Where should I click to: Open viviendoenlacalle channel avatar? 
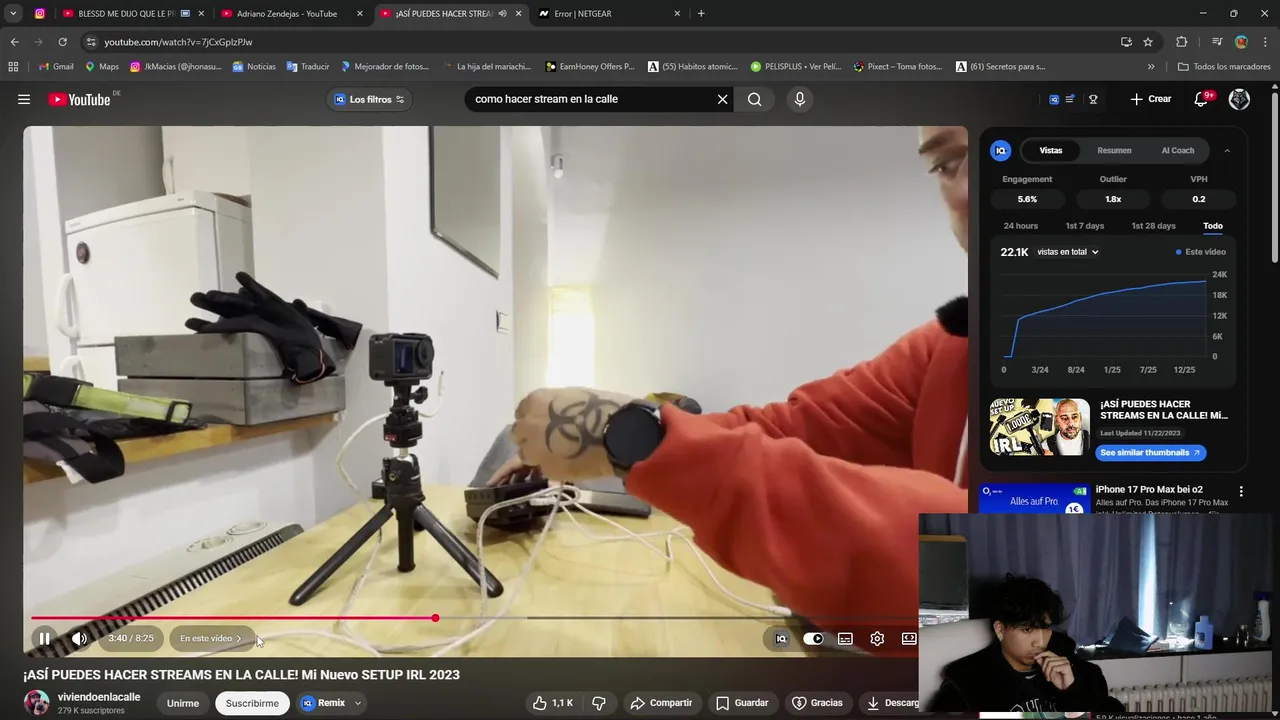coord(37,703)
